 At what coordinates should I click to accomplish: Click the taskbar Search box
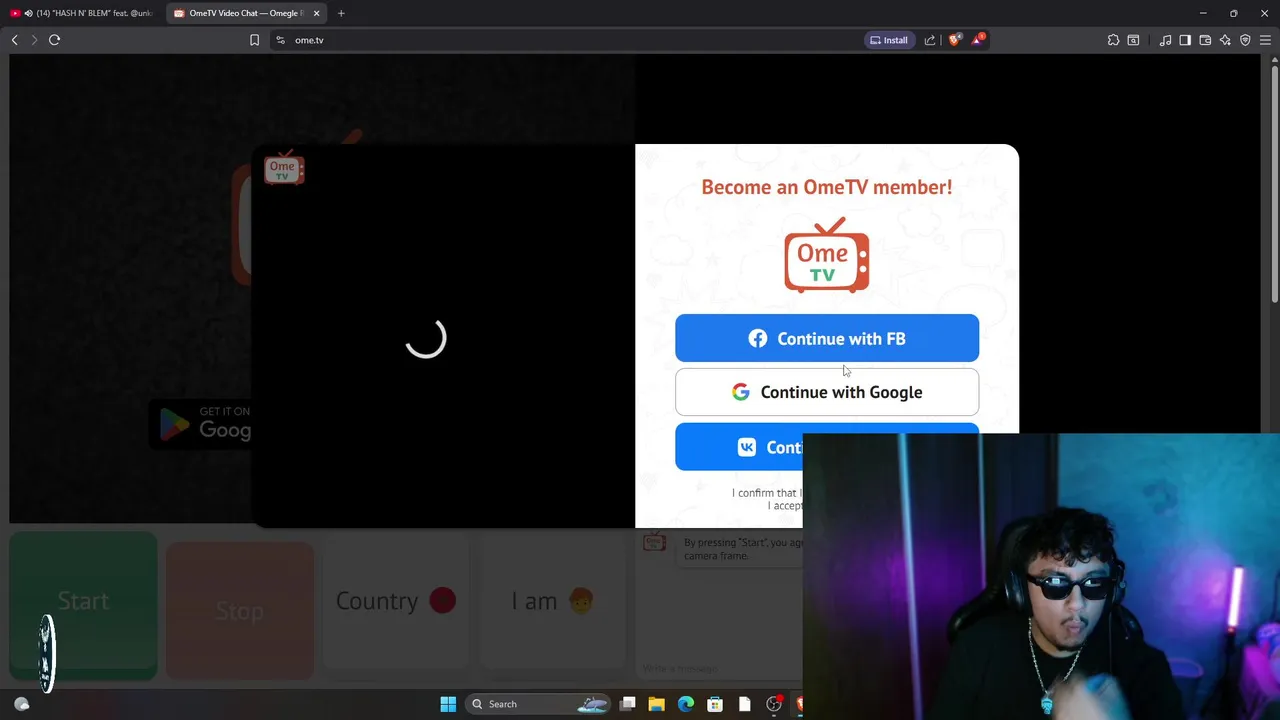(x=539, y=704)
